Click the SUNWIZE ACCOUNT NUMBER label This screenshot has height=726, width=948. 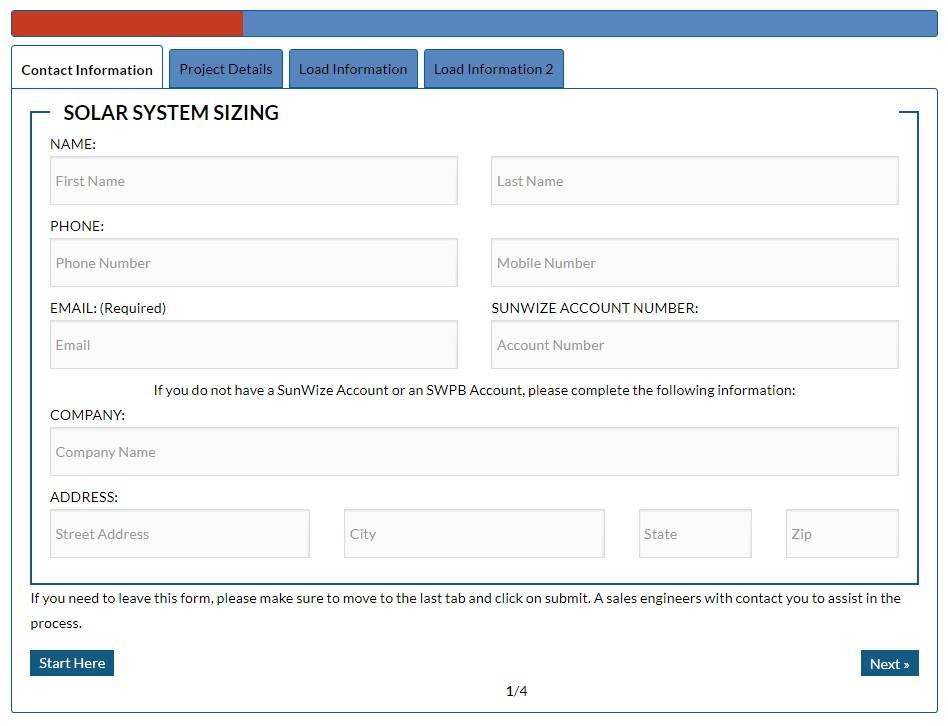click(x=594, y=308)
